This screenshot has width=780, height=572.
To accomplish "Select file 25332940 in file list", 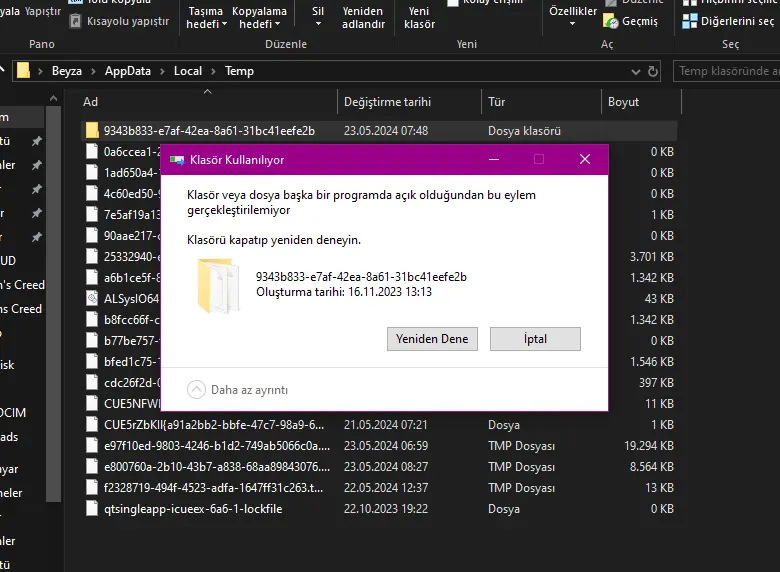I will (x=132, y=257).
